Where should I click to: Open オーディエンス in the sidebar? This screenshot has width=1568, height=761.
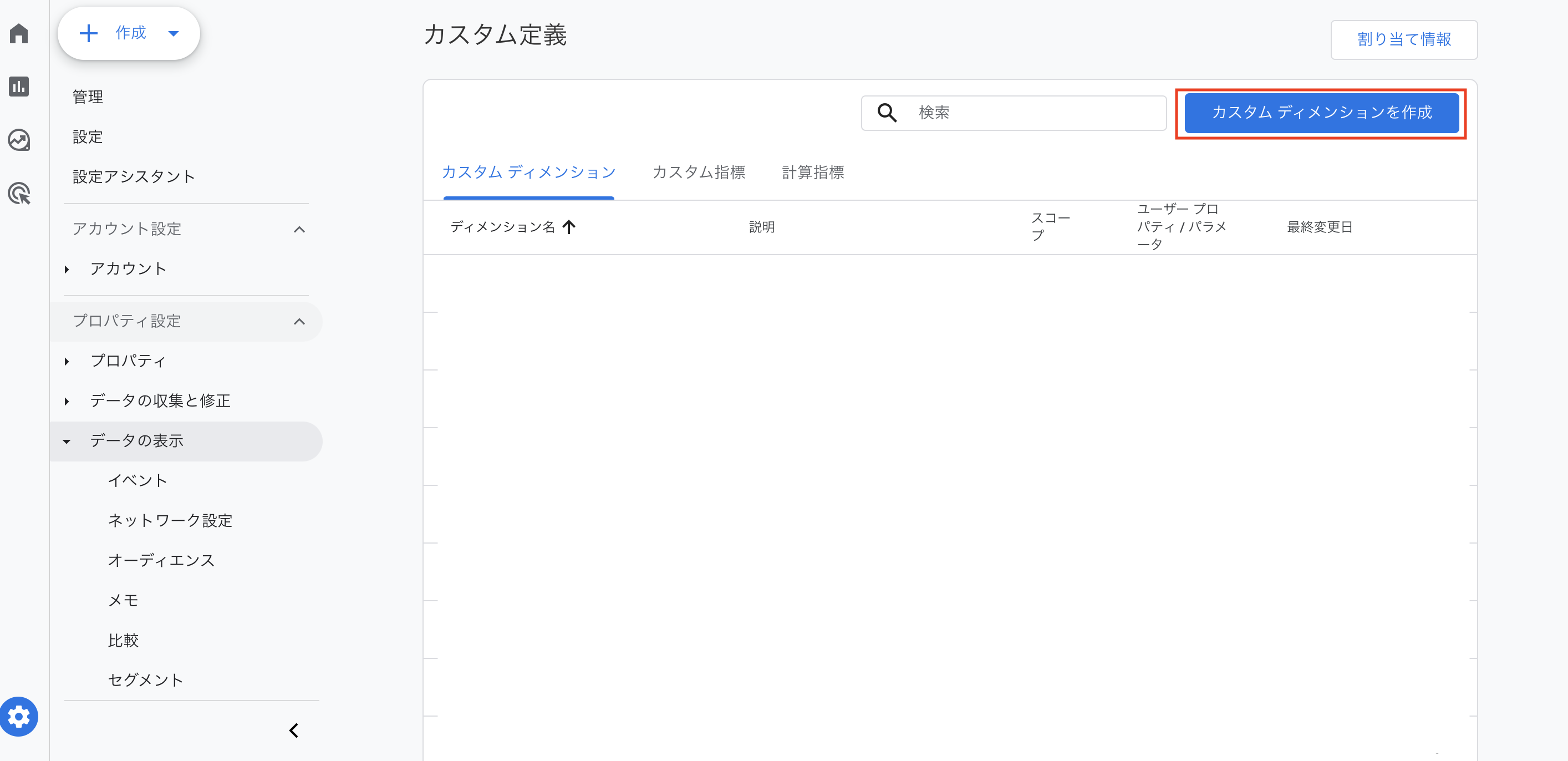161,560
